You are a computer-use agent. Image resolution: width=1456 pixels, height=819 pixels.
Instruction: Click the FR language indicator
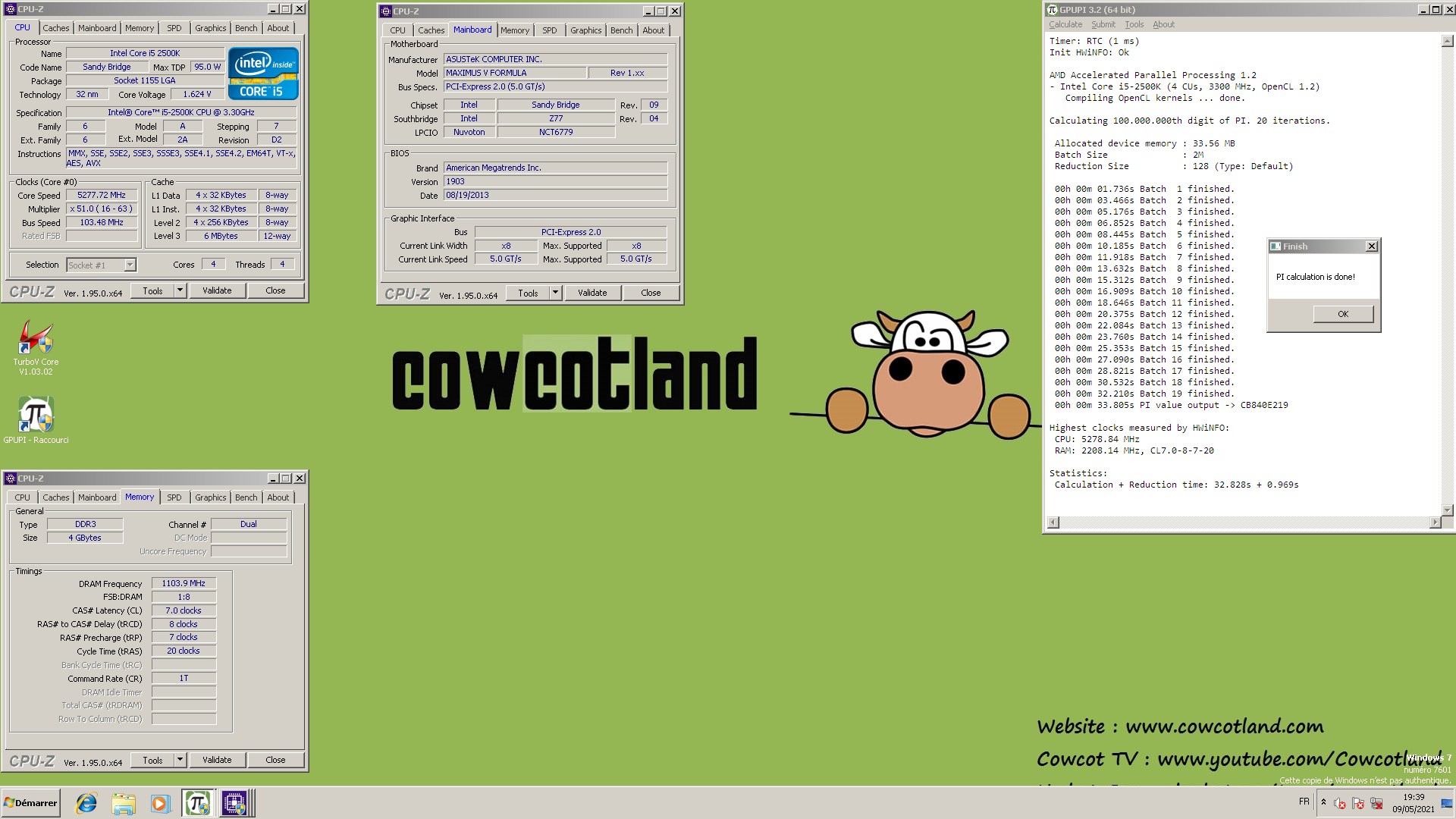coord(1304,802)
